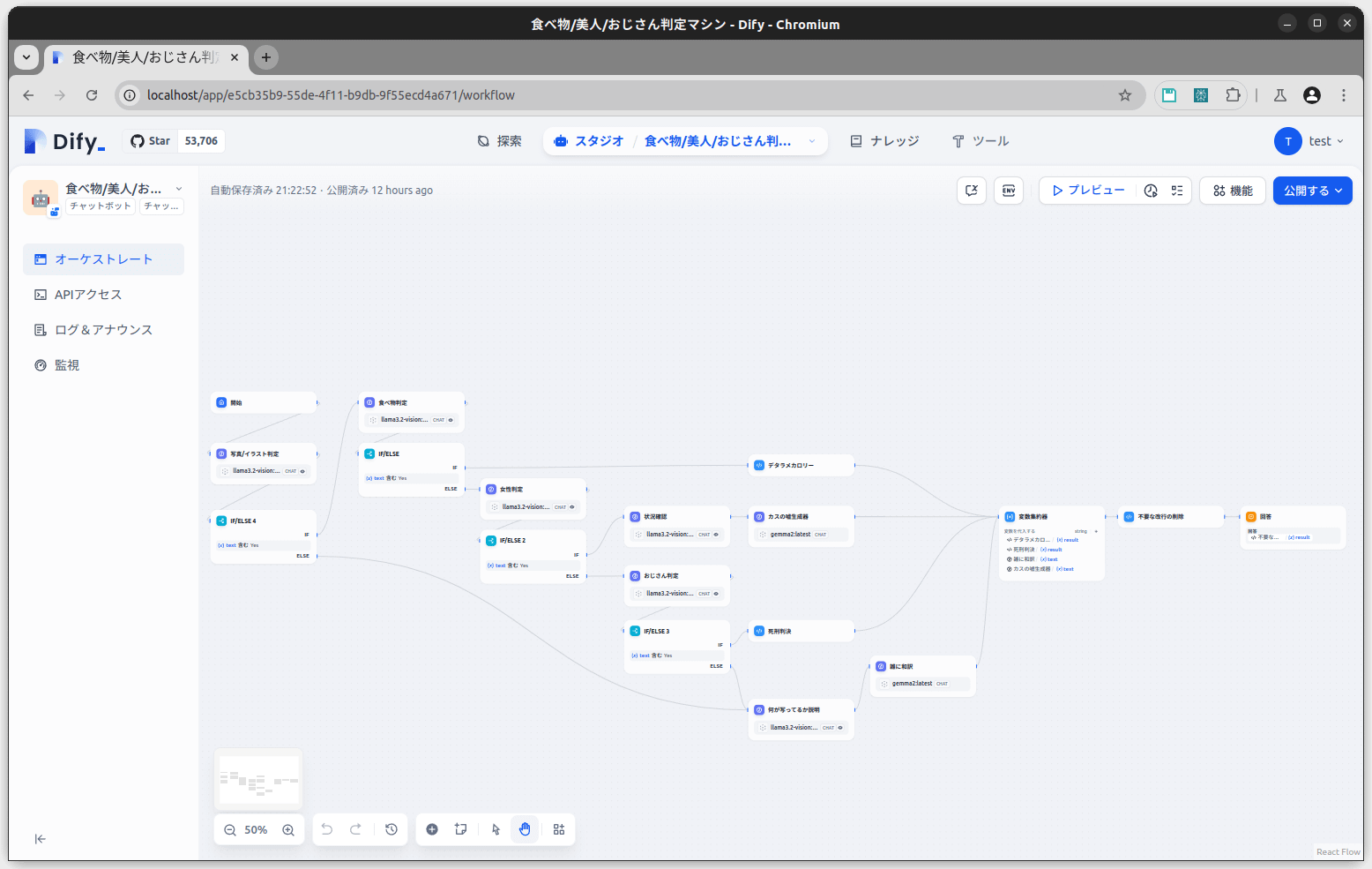This screenshot has height=869, width=1372.
Task: Go to the ナレッジ tab
Action: pyautogui.click(x=884, y=141)
